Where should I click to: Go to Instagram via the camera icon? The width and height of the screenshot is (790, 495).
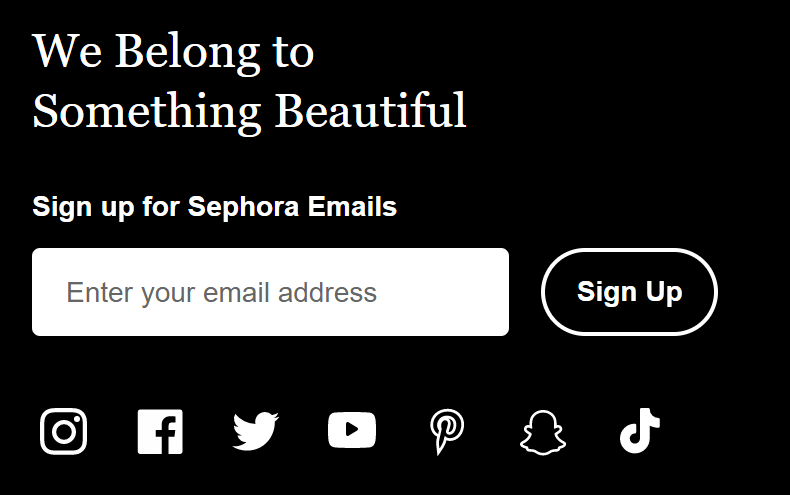click(x=63, y=431)
